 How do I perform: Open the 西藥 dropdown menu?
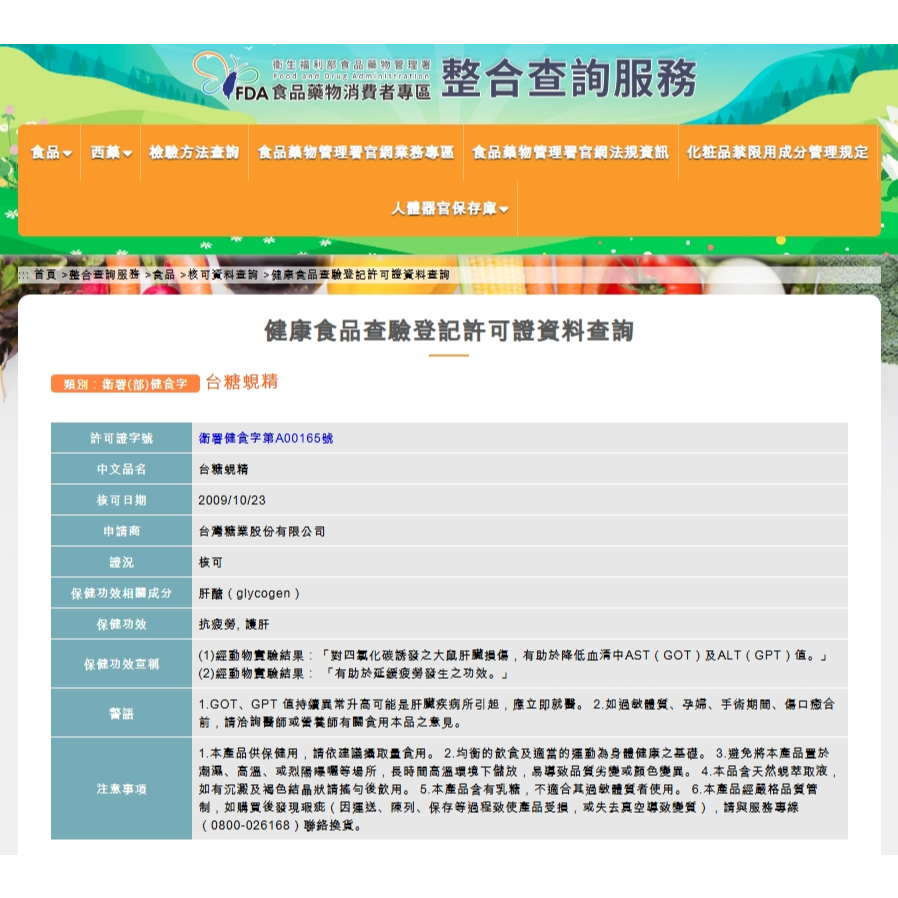click(x=111, y=152)
